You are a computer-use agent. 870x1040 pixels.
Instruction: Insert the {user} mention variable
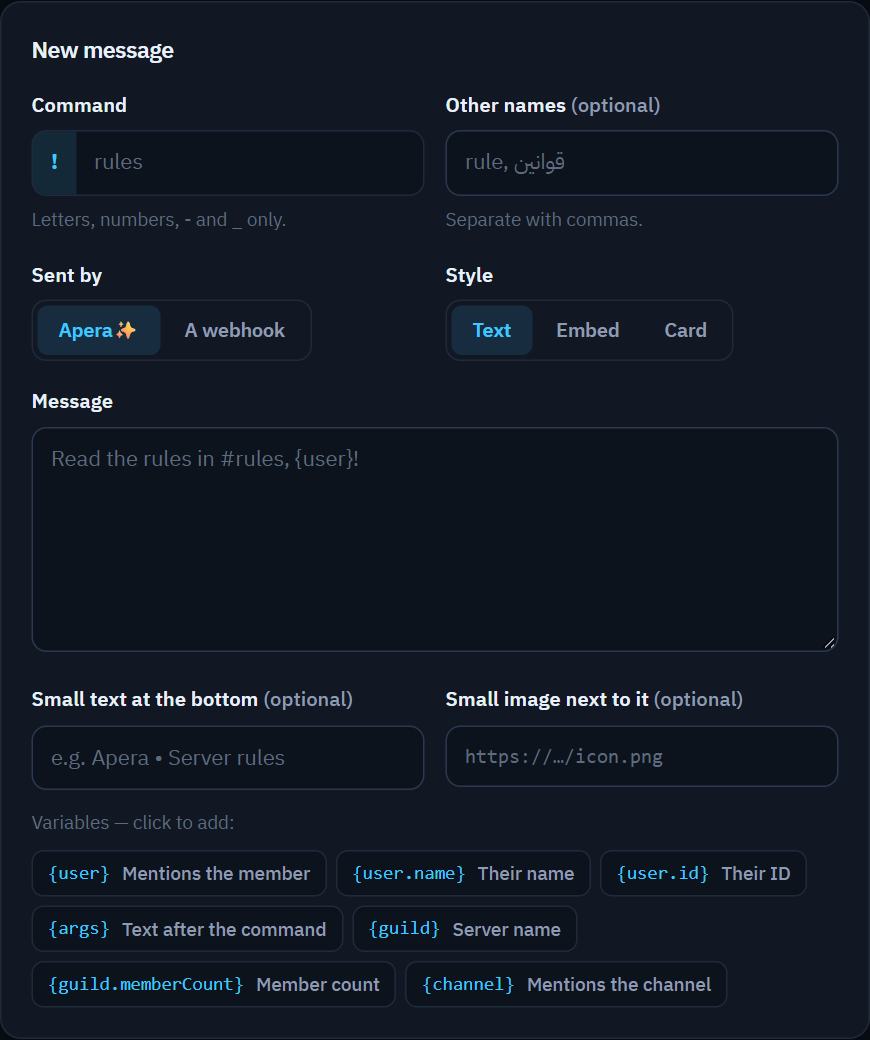pyautogui.click(x=179, y=874)
